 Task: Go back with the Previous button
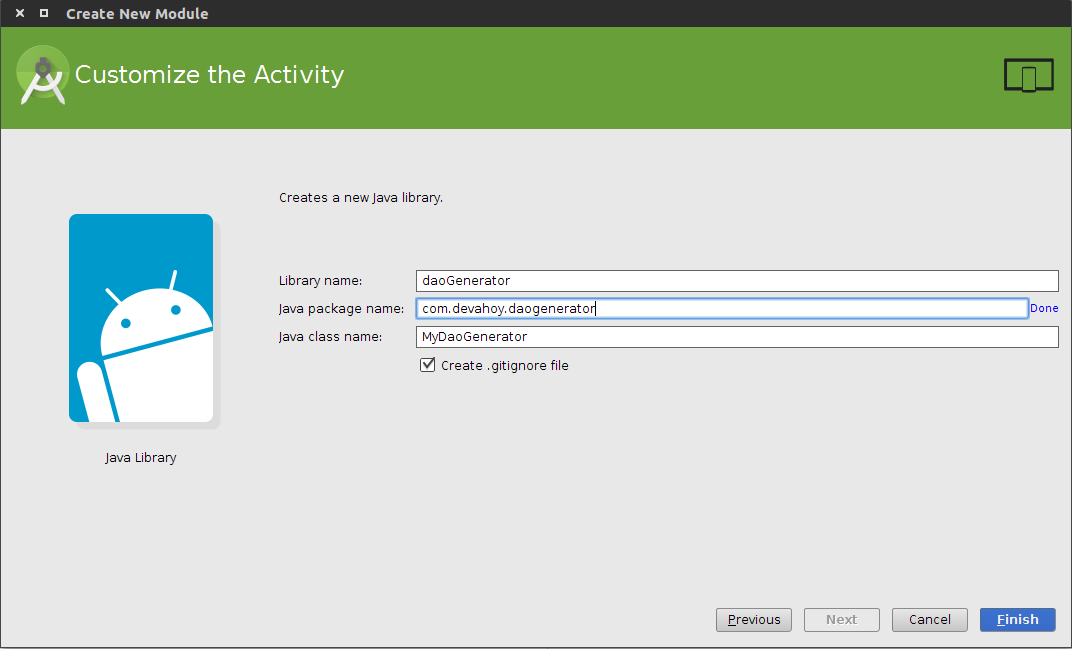click(753, 620)
